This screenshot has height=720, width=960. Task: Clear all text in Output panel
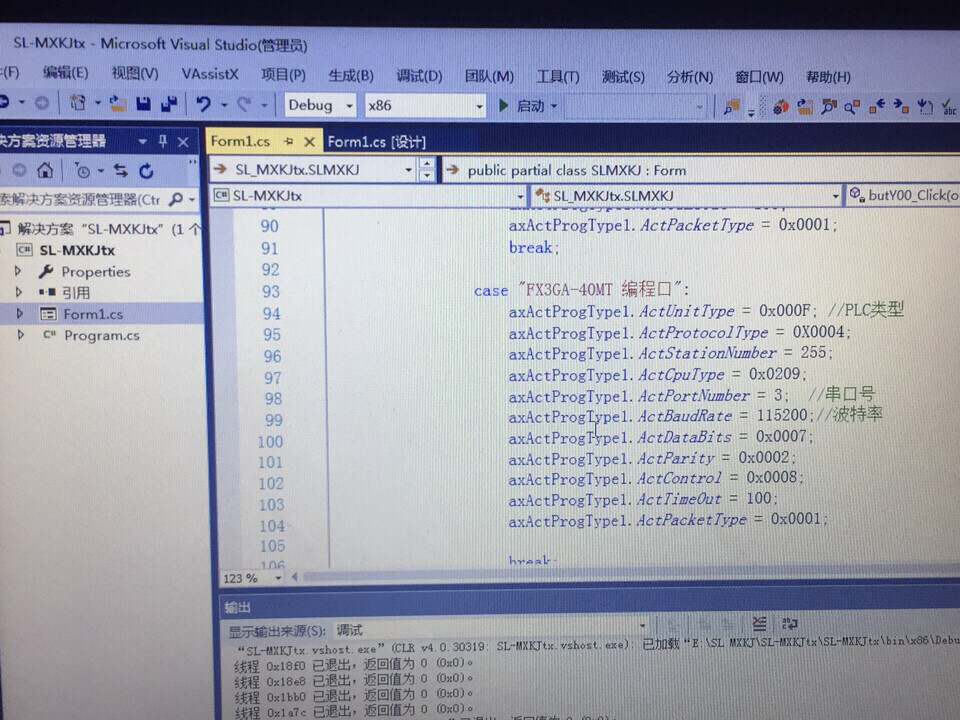[x=759, y=624]
